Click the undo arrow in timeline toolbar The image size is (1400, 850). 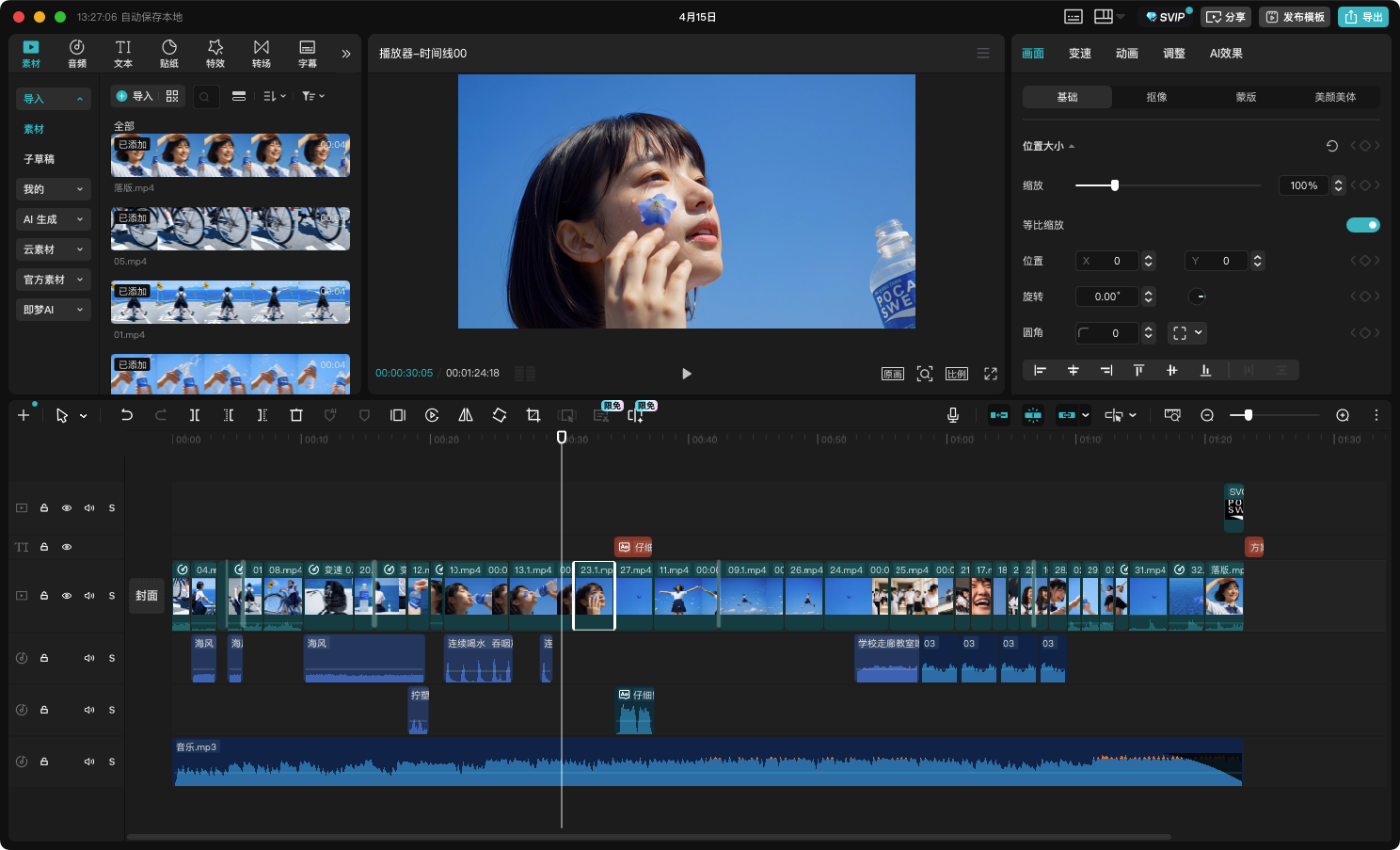click(127, 415)
